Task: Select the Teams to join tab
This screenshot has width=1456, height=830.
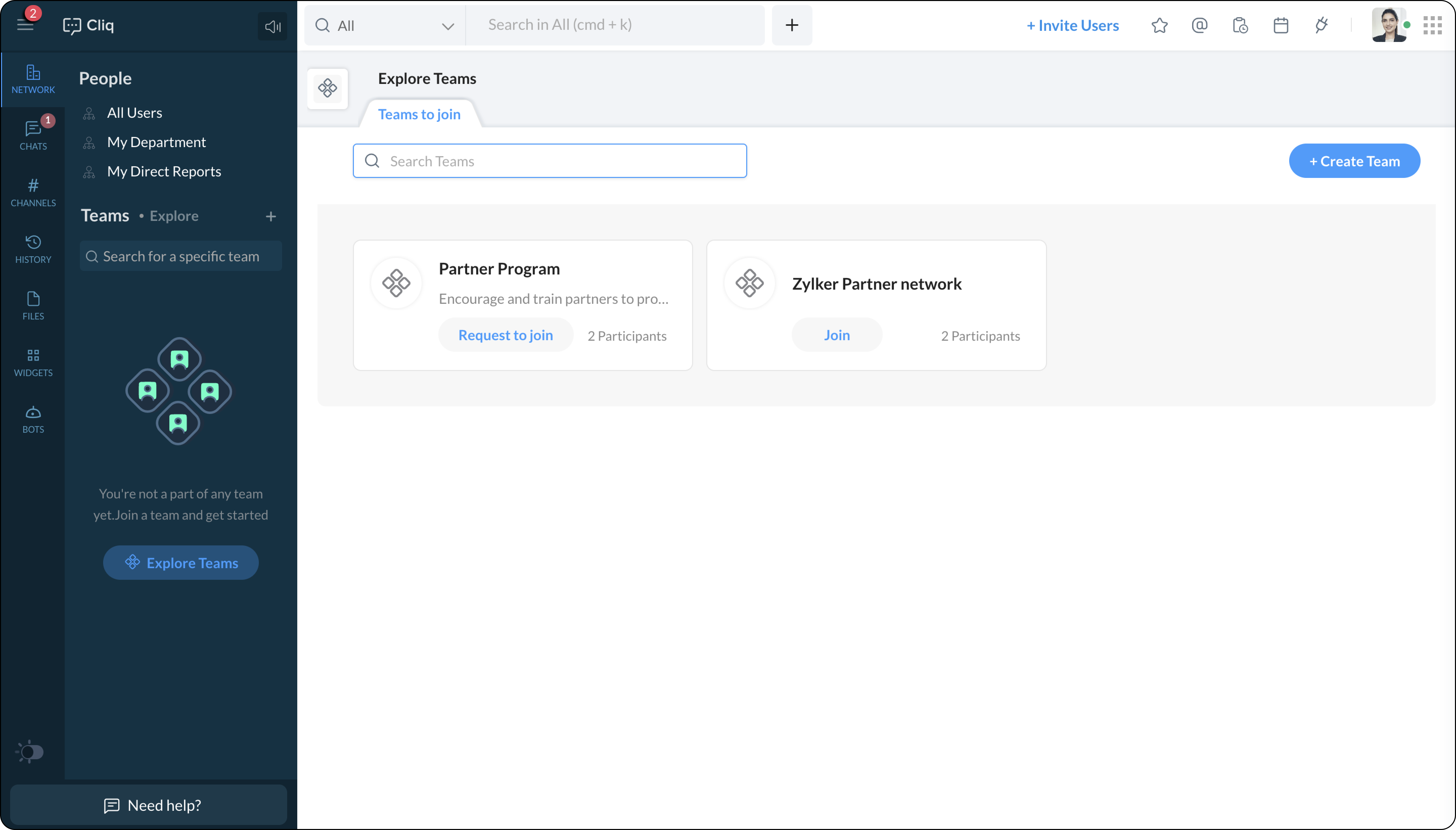Action: click(x=419, y=114)
